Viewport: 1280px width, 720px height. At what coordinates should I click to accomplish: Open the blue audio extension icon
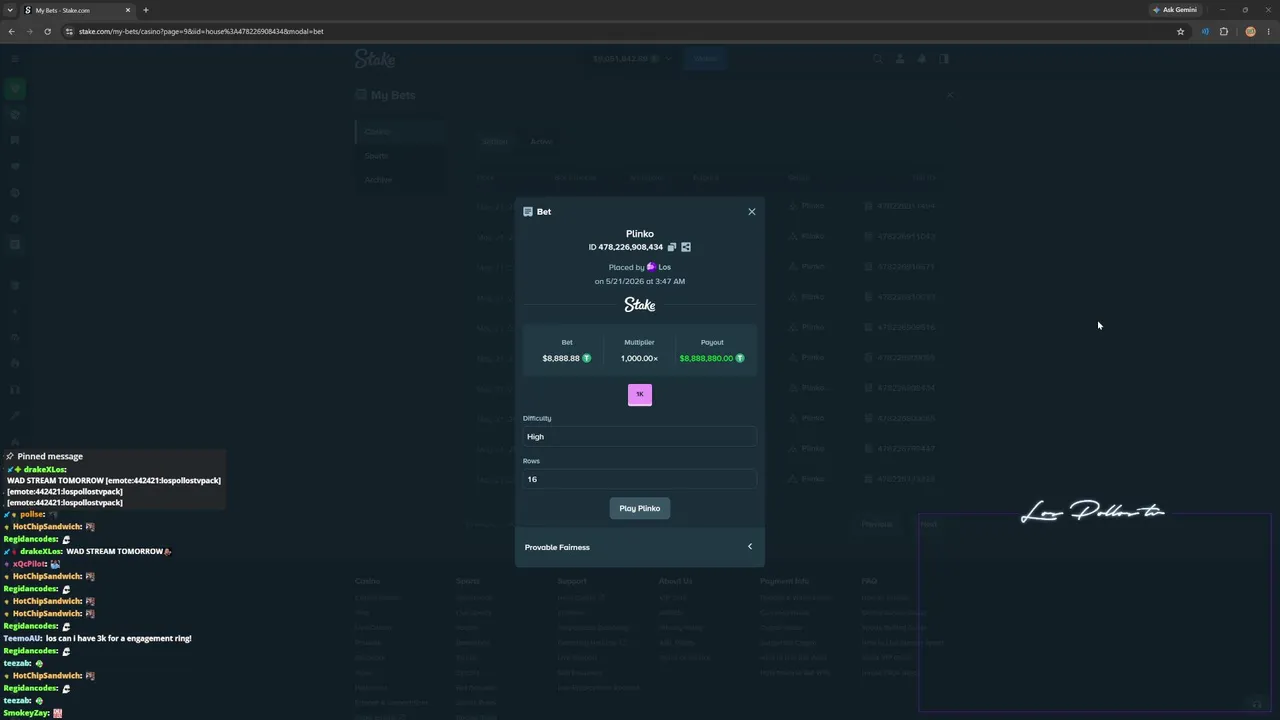(x=1205, y=31)
